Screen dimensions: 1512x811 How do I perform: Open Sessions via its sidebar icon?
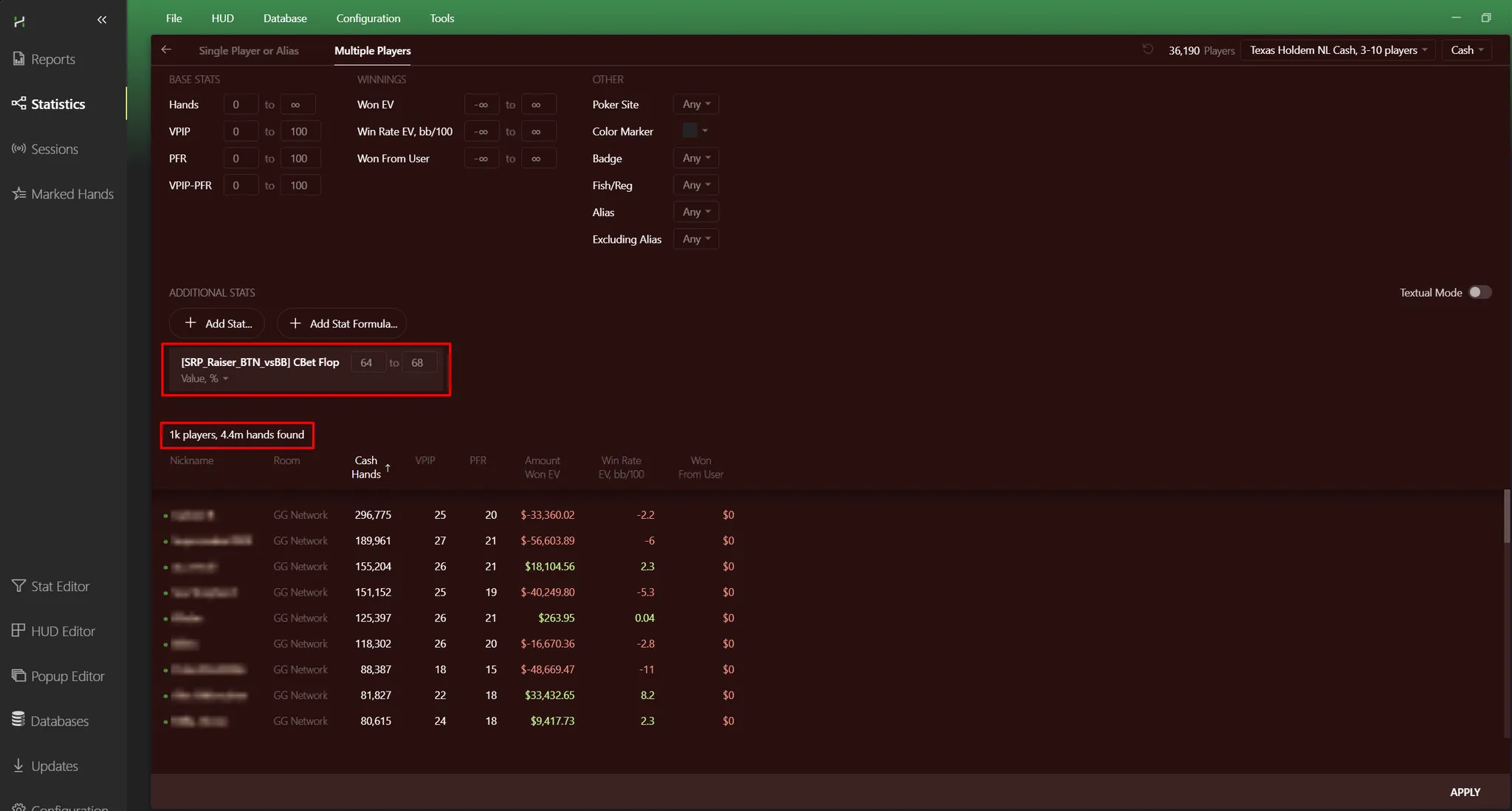[x=19, y=148]
